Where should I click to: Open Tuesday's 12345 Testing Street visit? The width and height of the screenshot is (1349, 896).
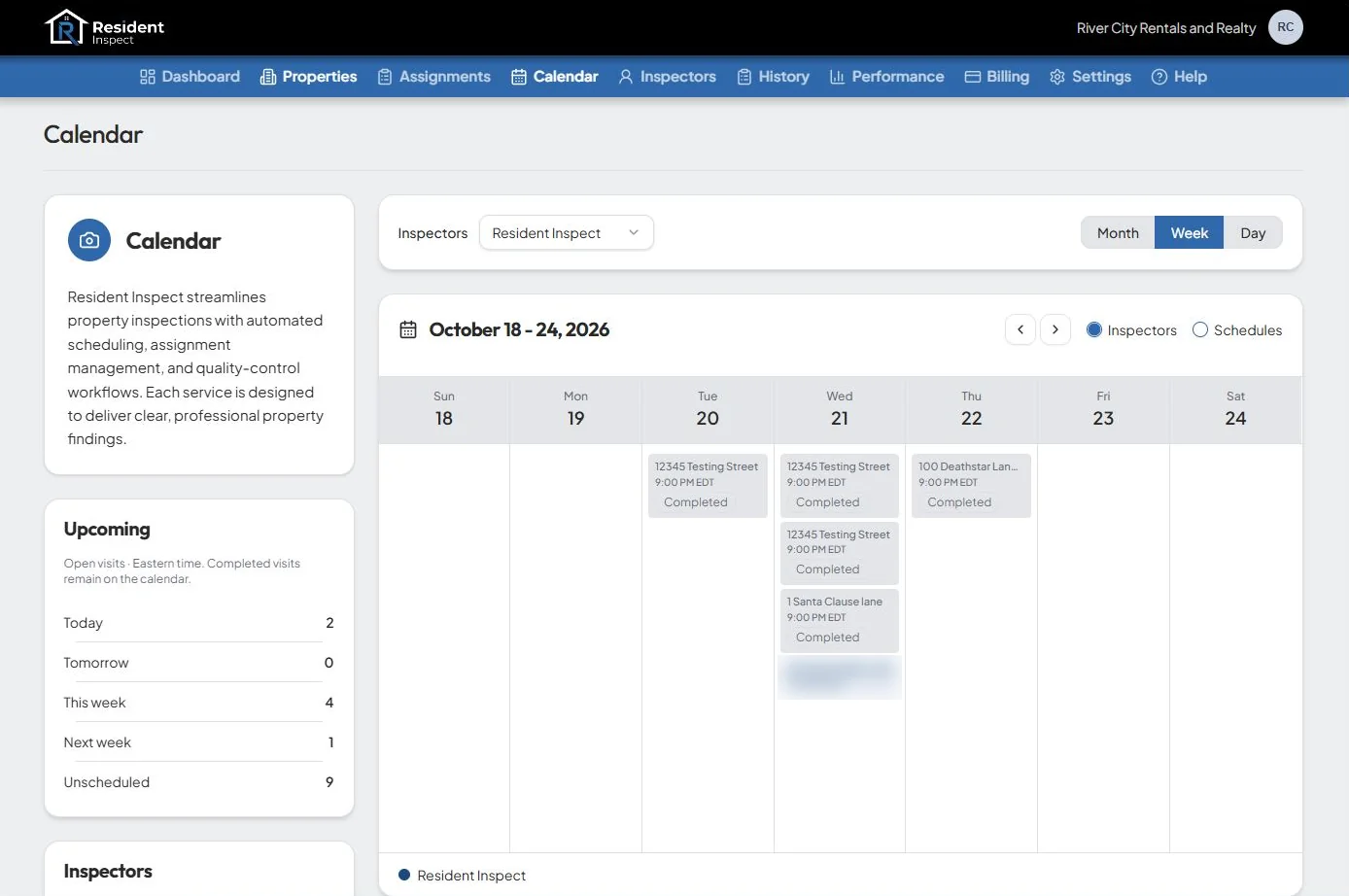click(708, 485)
